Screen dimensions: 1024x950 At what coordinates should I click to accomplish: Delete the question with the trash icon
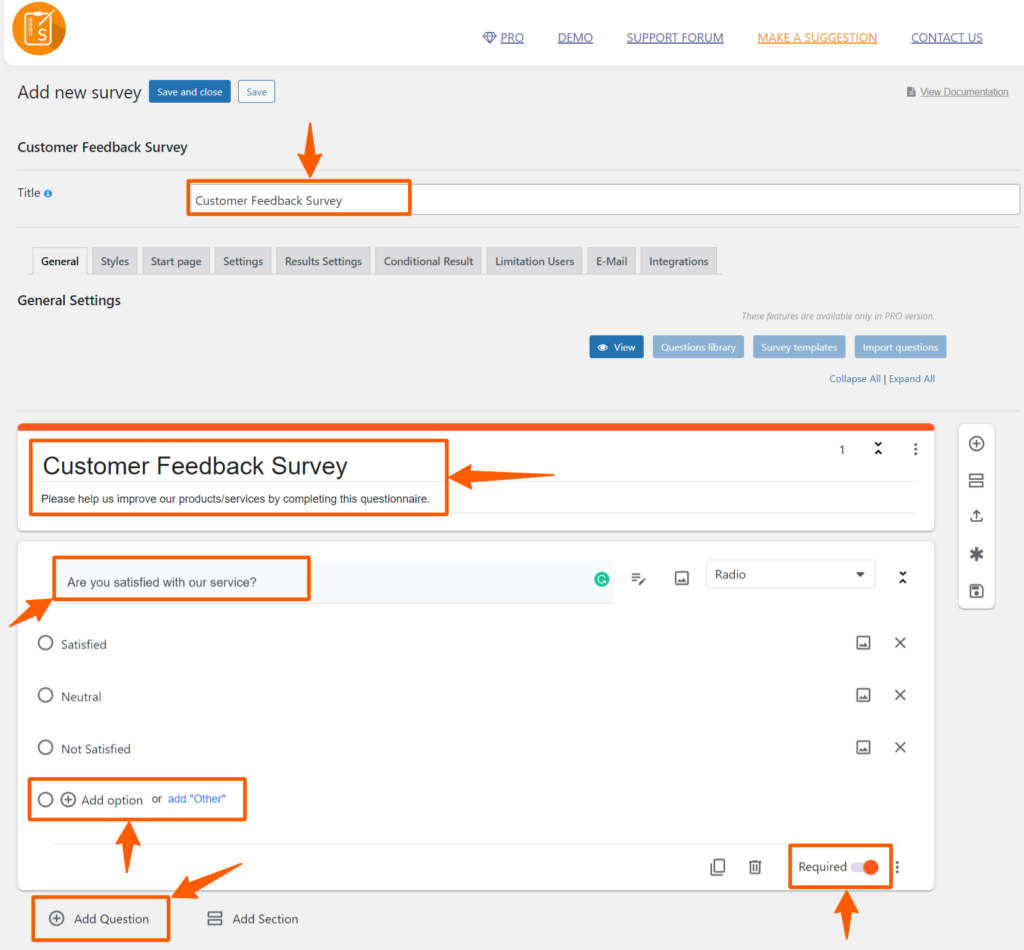click(x=755, y=867)
